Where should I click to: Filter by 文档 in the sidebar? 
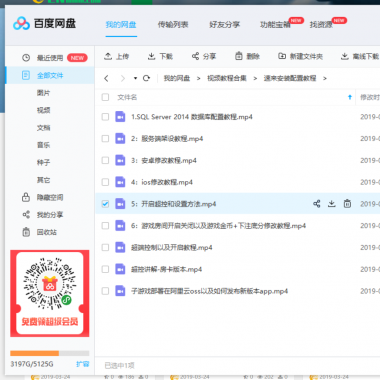coord(43,128)
